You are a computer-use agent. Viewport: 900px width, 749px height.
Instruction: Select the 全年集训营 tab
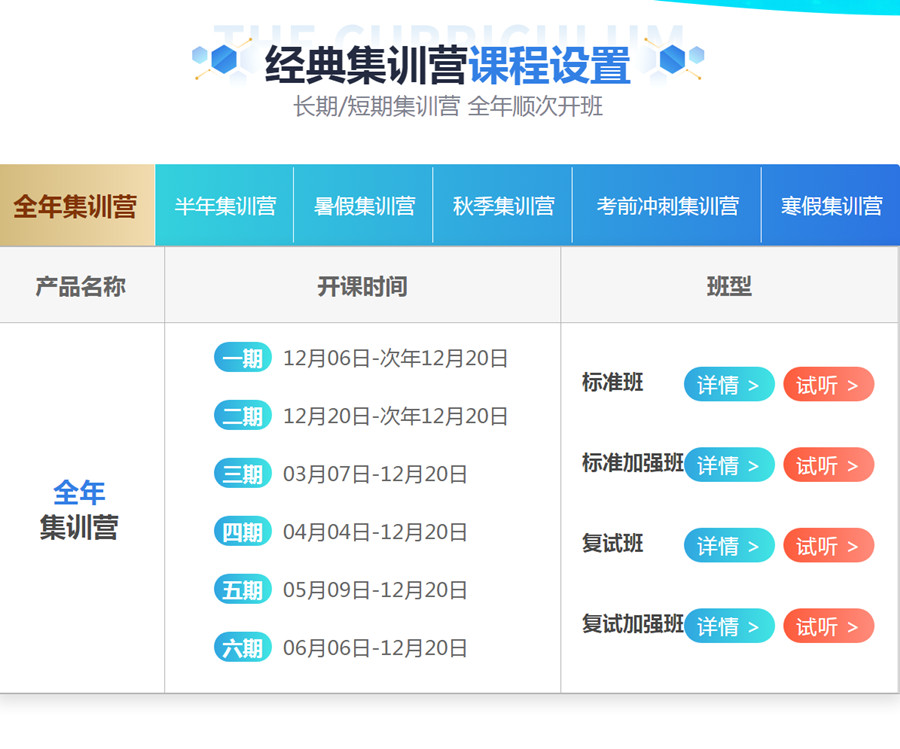[x=76, y=206]
